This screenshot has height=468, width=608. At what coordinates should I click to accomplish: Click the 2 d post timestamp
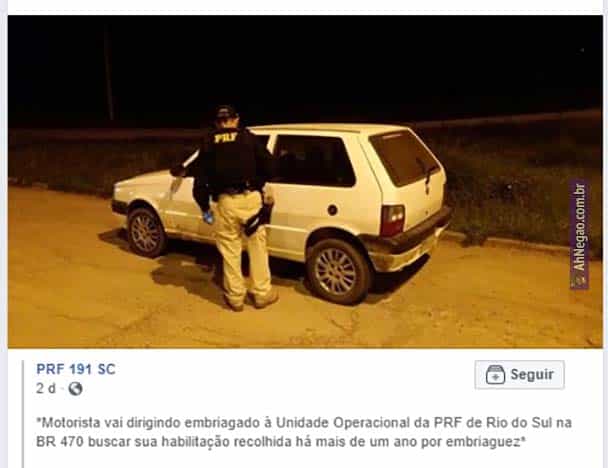(x=46, y=389)
